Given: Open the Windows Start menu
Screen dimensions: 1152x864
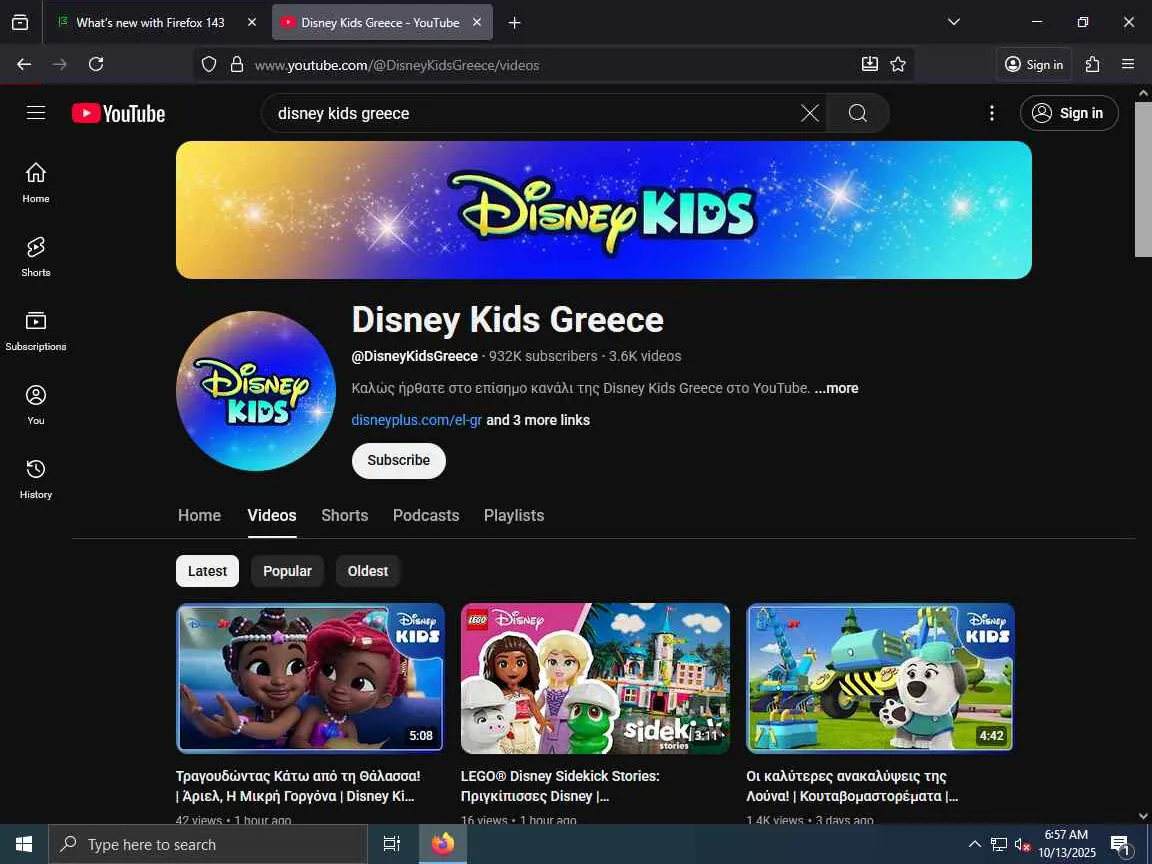Looking at the screenshot, I should pos(24,844).
